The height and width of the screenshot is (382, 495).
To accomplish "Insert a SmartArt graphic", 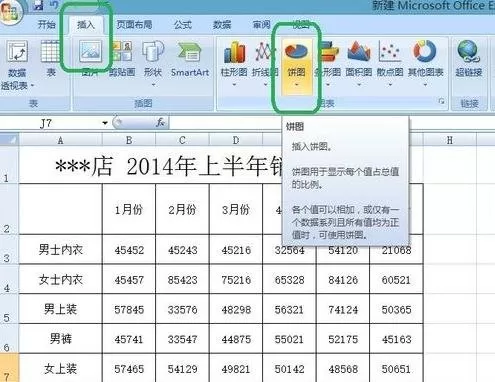I will [190, 59].
